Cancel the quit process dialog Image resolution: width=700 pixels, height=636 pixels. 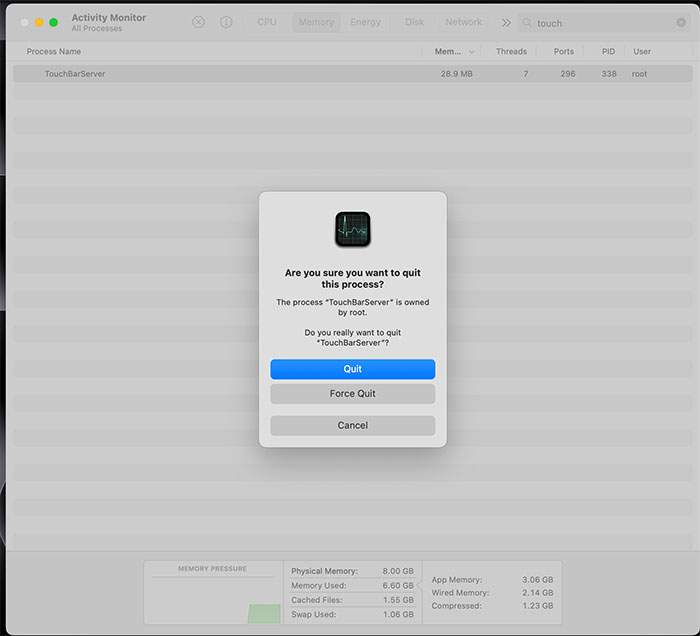pyautogui.click(x=352, y=425)
